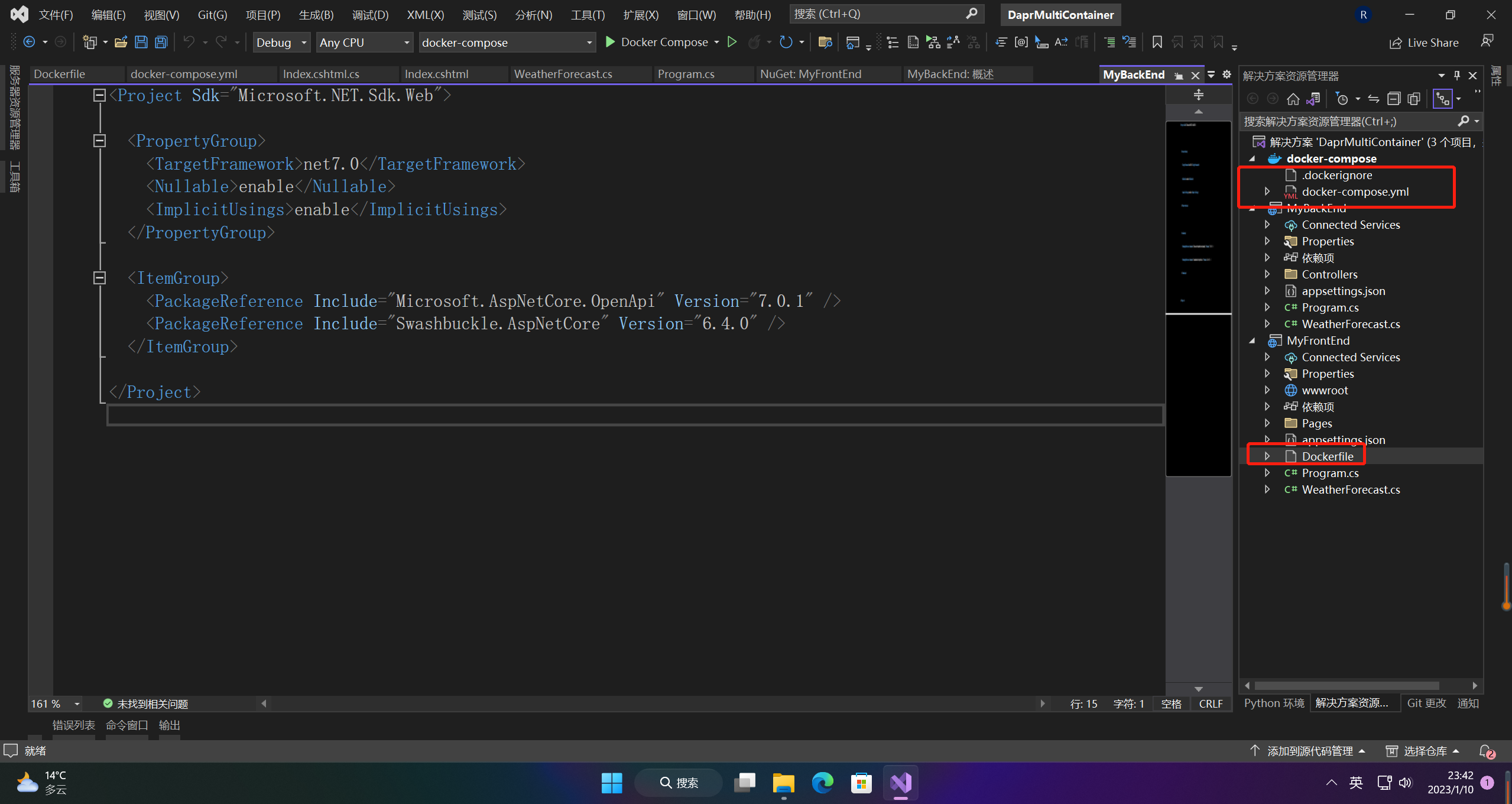Image resolution: width=1512 pixels, height=804 pixels.
Task: Toggle Sync with Active Document arrows icon
Action: point(1374,99)
